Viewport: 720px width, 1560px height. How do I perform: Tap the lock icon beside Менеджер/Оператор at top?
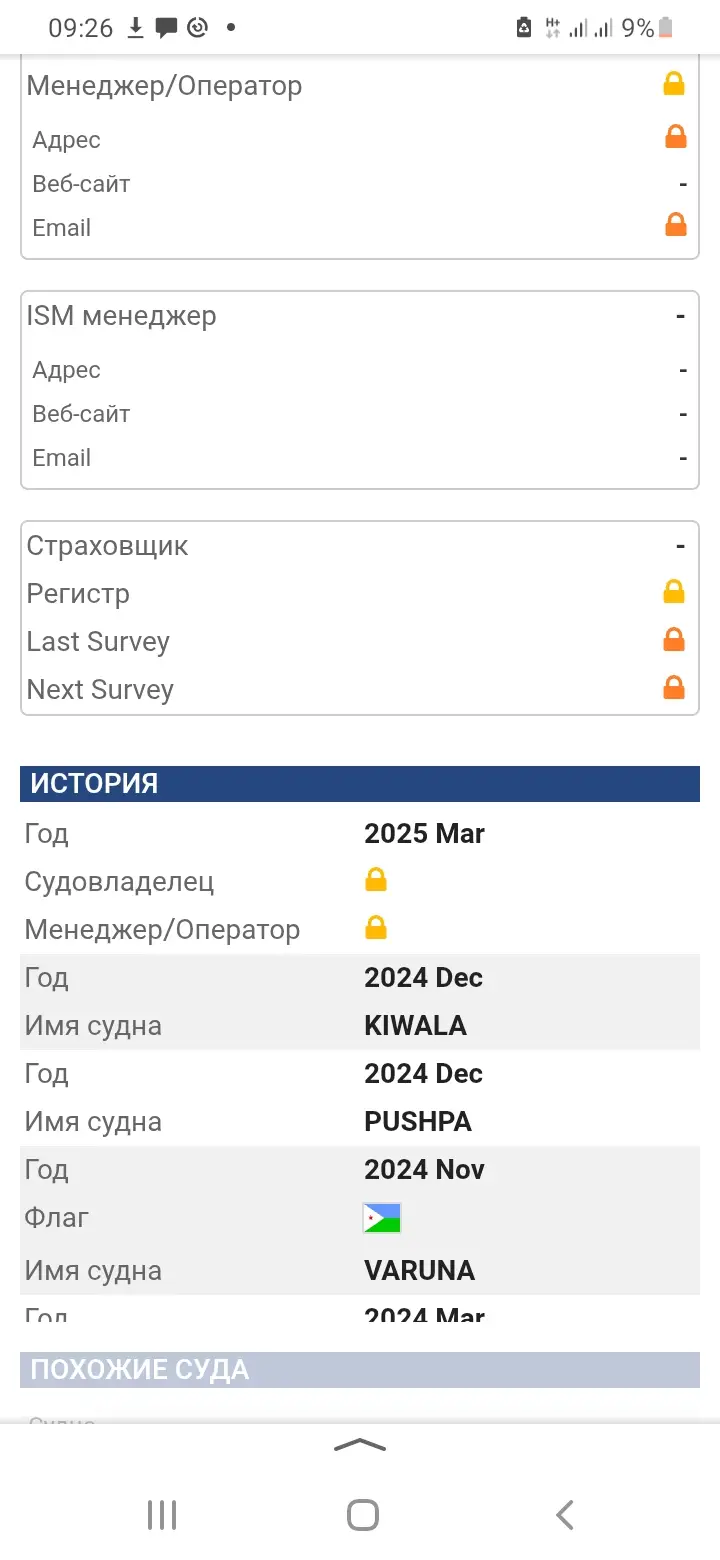(674, 85)
